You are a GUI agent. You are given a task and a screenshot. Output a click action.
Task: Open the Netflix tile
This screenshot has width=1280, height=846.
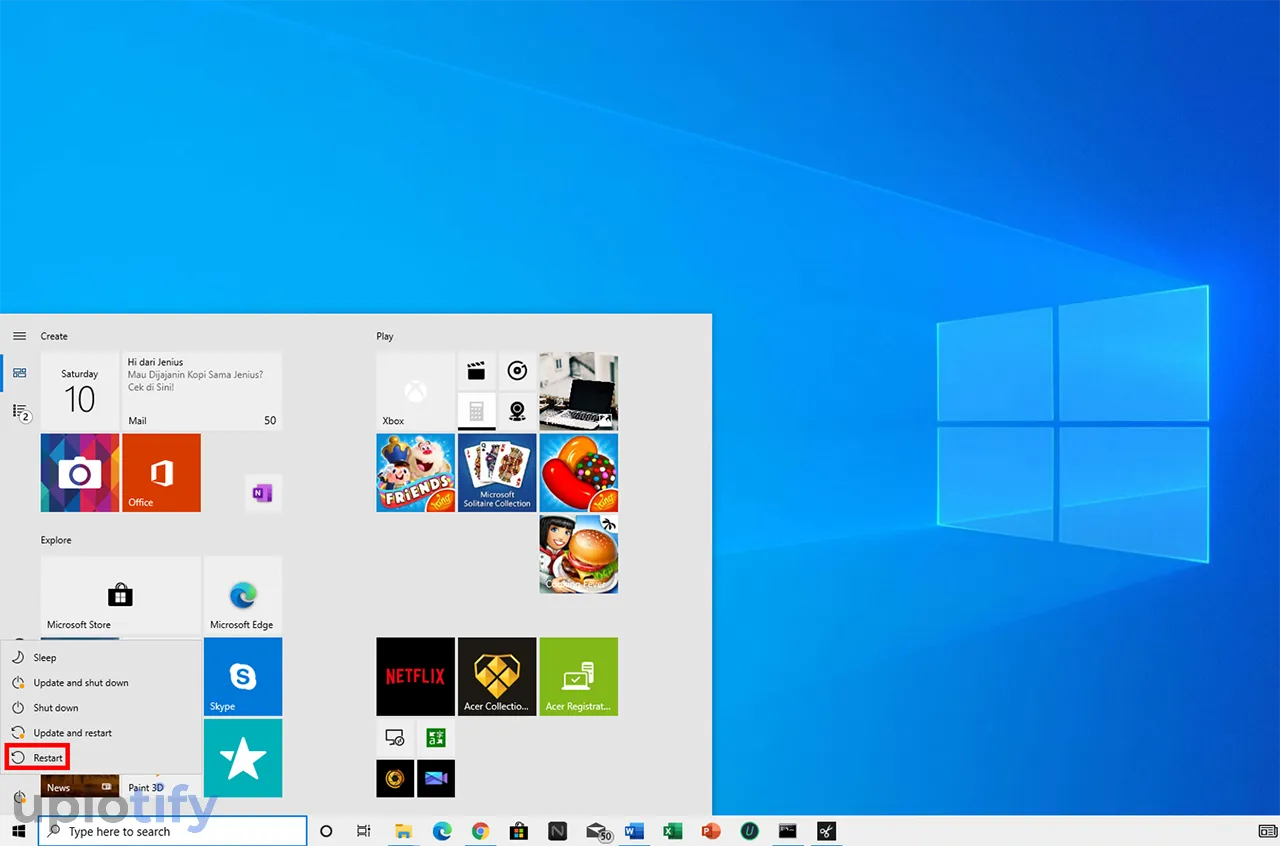pos(416,677)
